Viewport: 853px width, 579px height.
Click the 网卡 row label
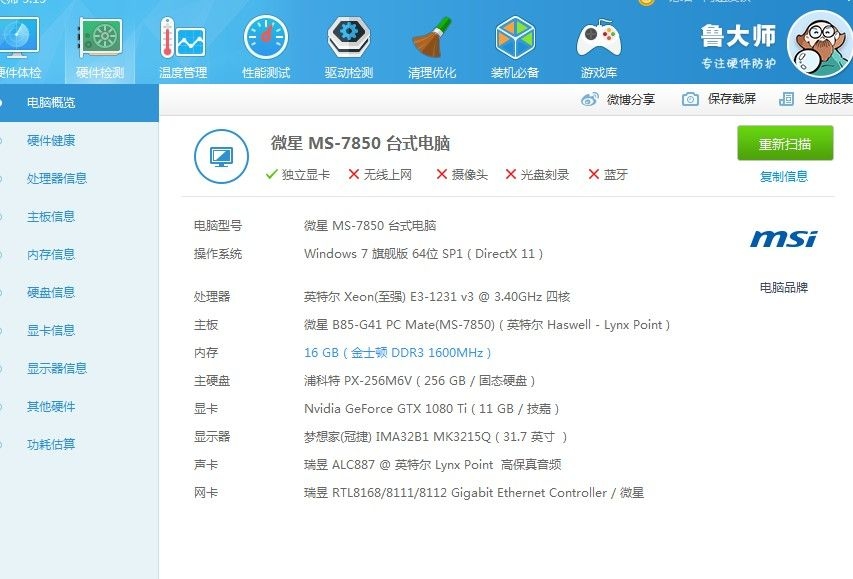(206, 493)
